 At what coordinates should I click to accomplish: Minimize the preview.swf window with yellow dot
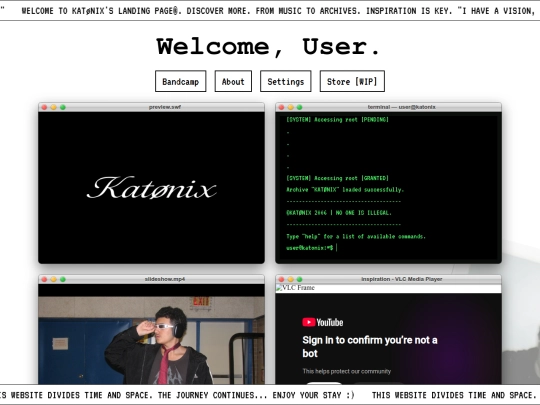tap(53, 107)
